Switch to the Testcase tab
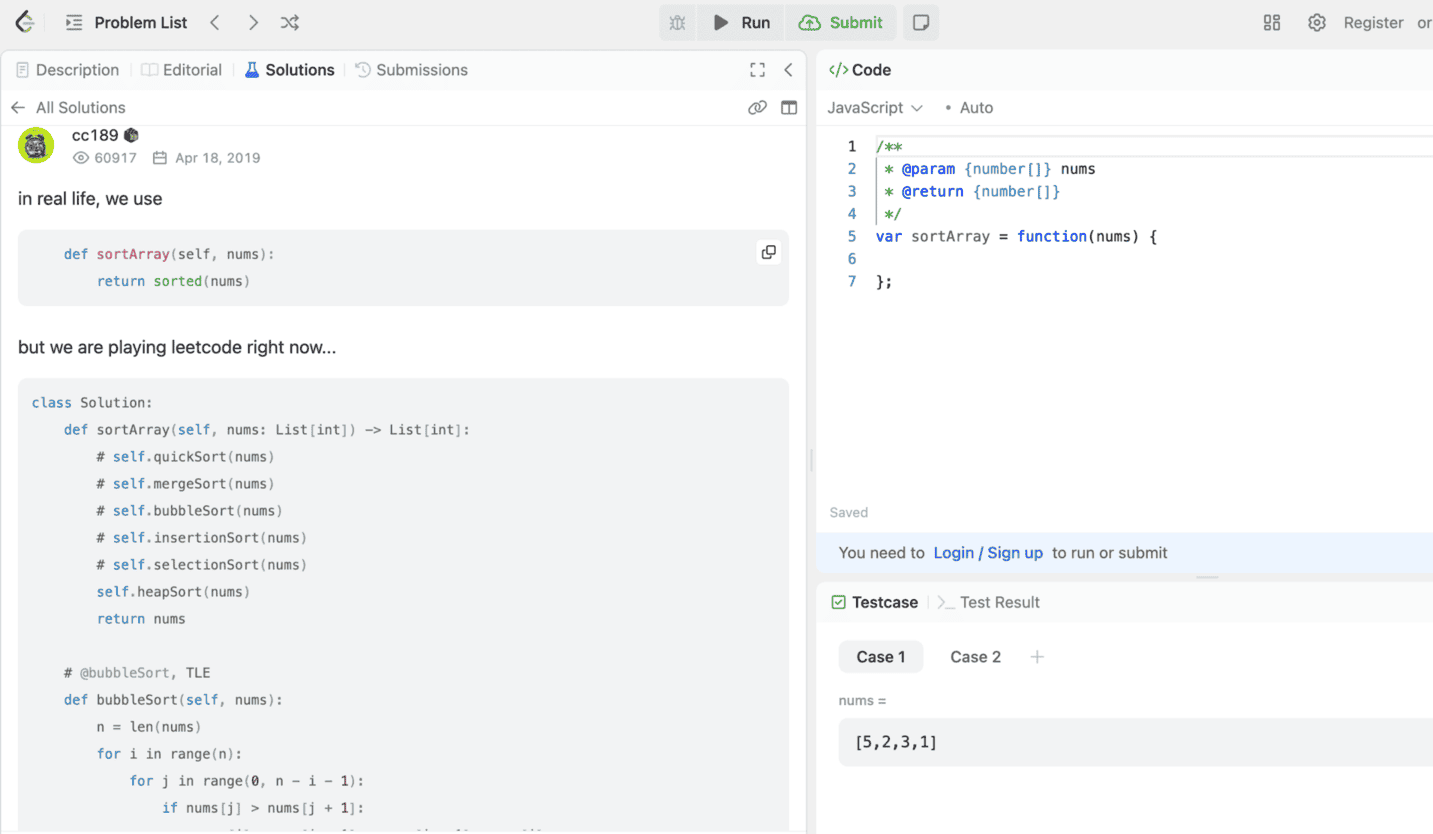The height and width of the screenshot is (834, 1433). [875, 602]
